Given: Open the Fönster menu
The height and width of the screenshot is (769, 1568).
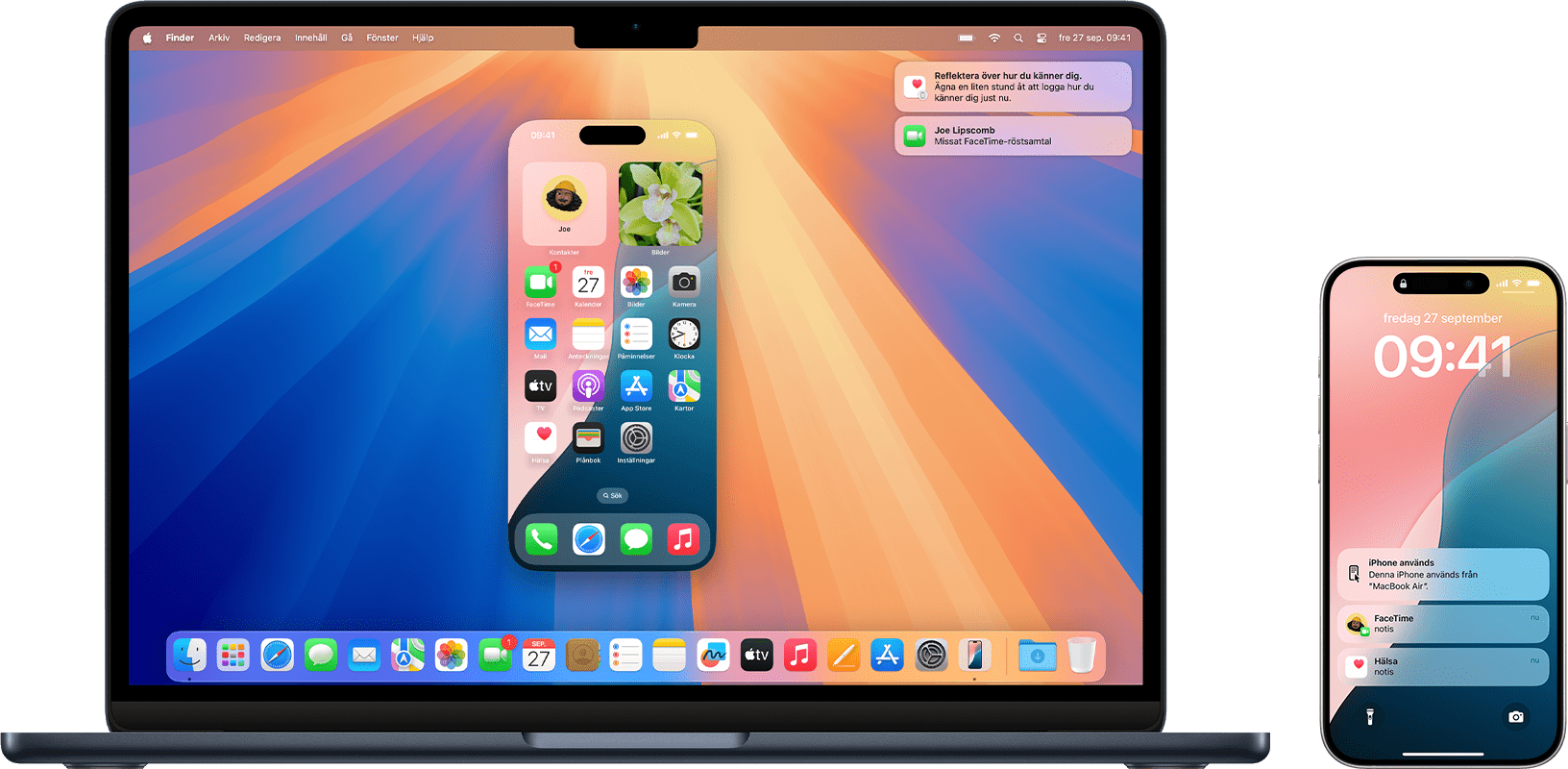Looking at the screenshot, I should pos(382,38).
